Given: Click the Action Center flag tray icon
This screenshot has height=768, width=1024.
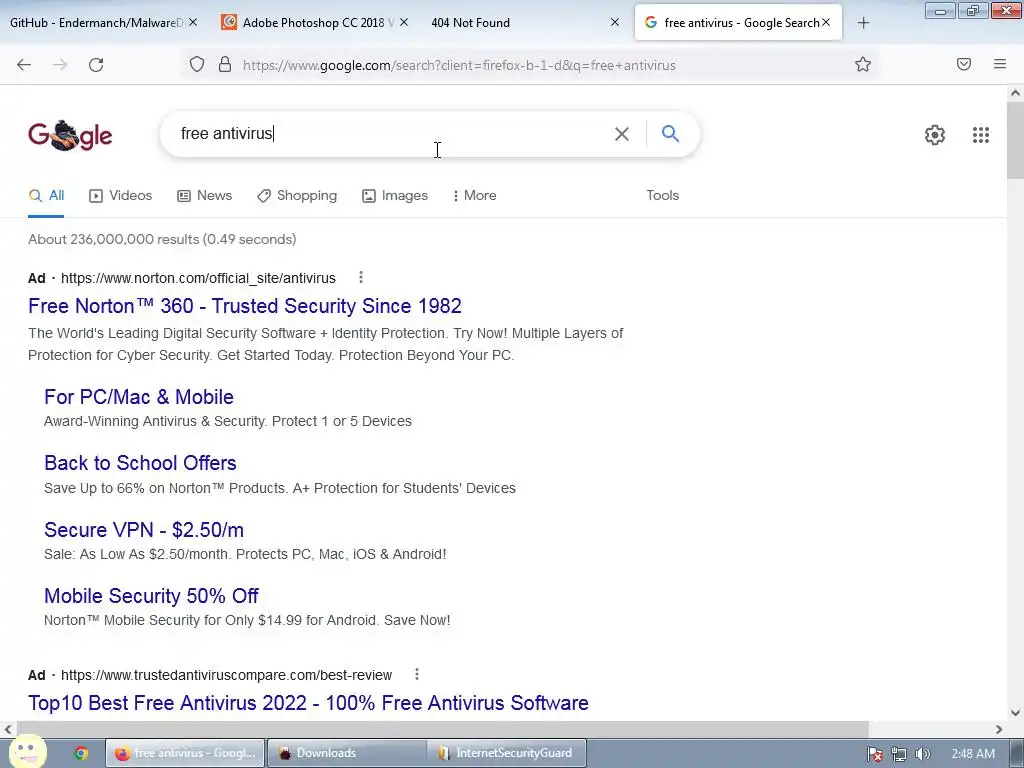Looking at the screenshot, I should (874, 754).
